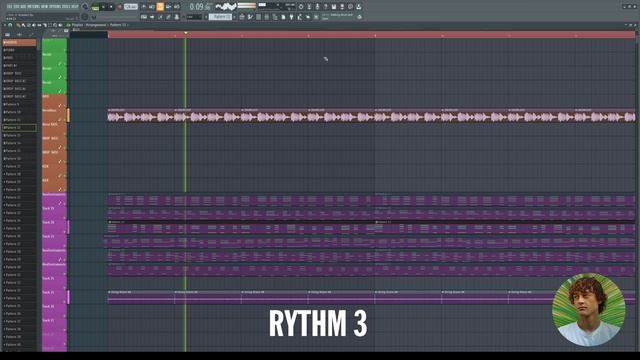Open the TOOLS menu
This screenshot has height=360, width=640.
pyautogui.click(x=66, y=7)
